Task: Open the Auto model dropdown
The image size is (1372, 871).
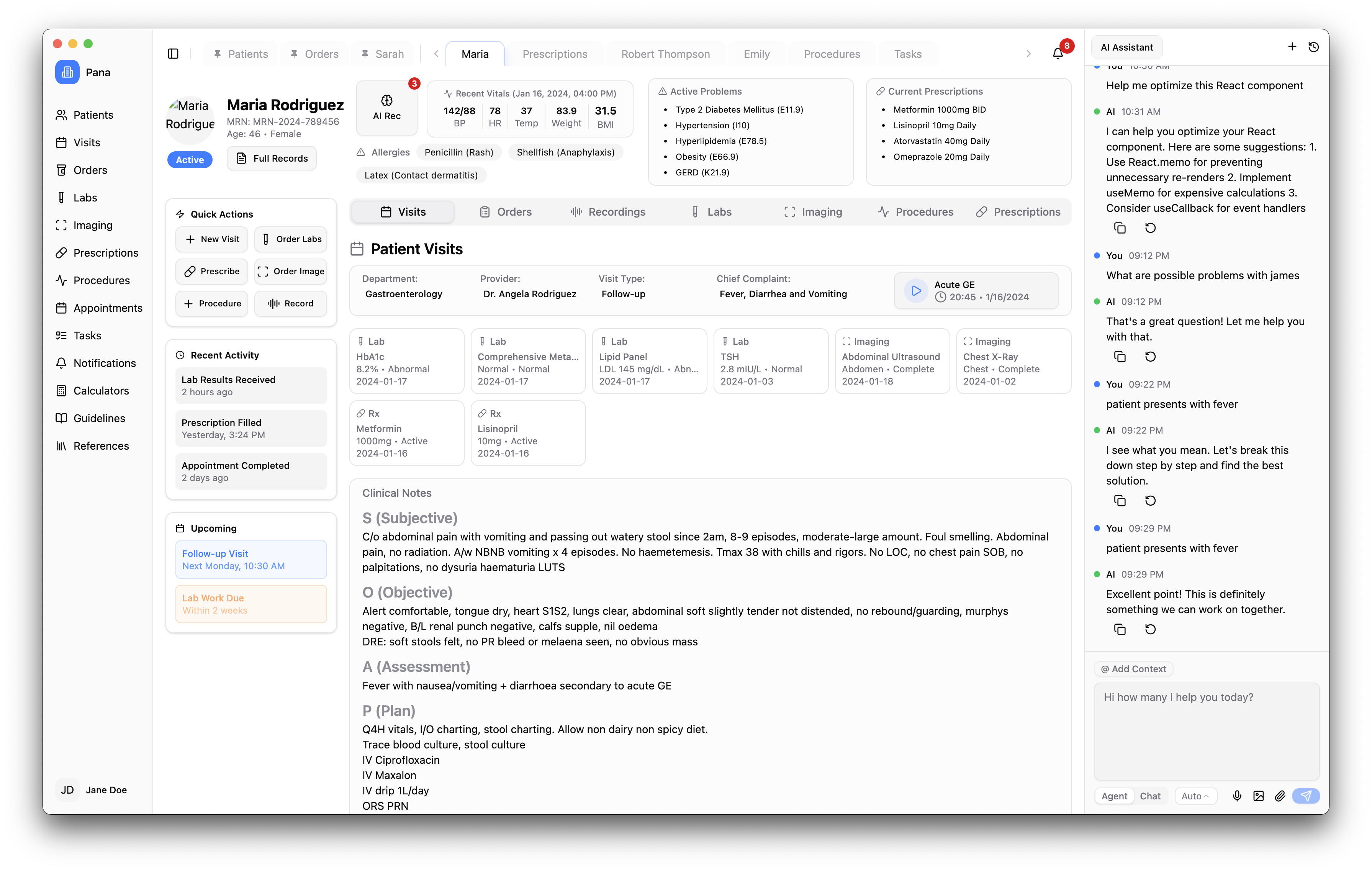Action: (1195, 796)
